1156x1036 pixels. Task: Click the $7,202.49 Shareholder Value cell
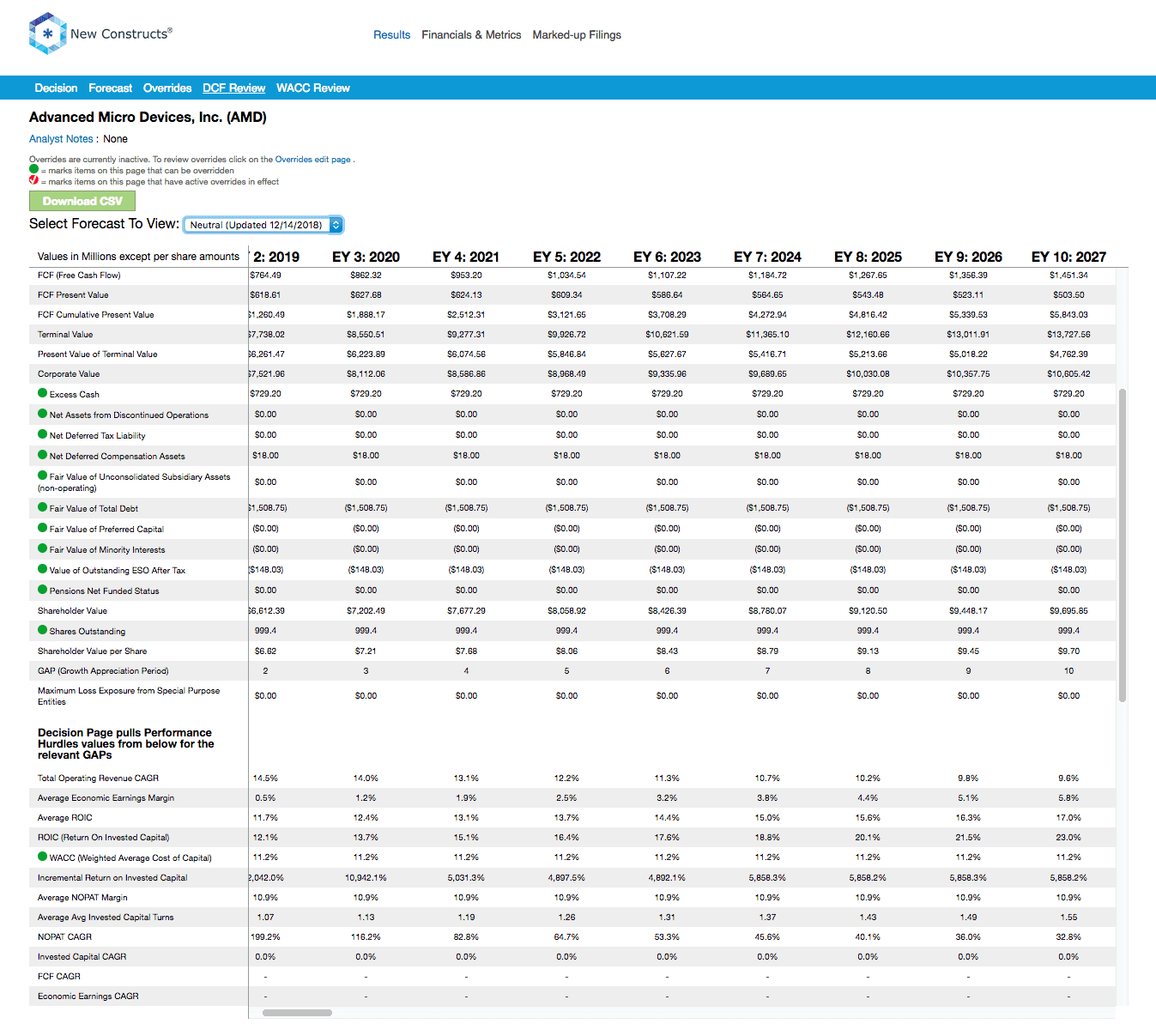click(366, 611)
